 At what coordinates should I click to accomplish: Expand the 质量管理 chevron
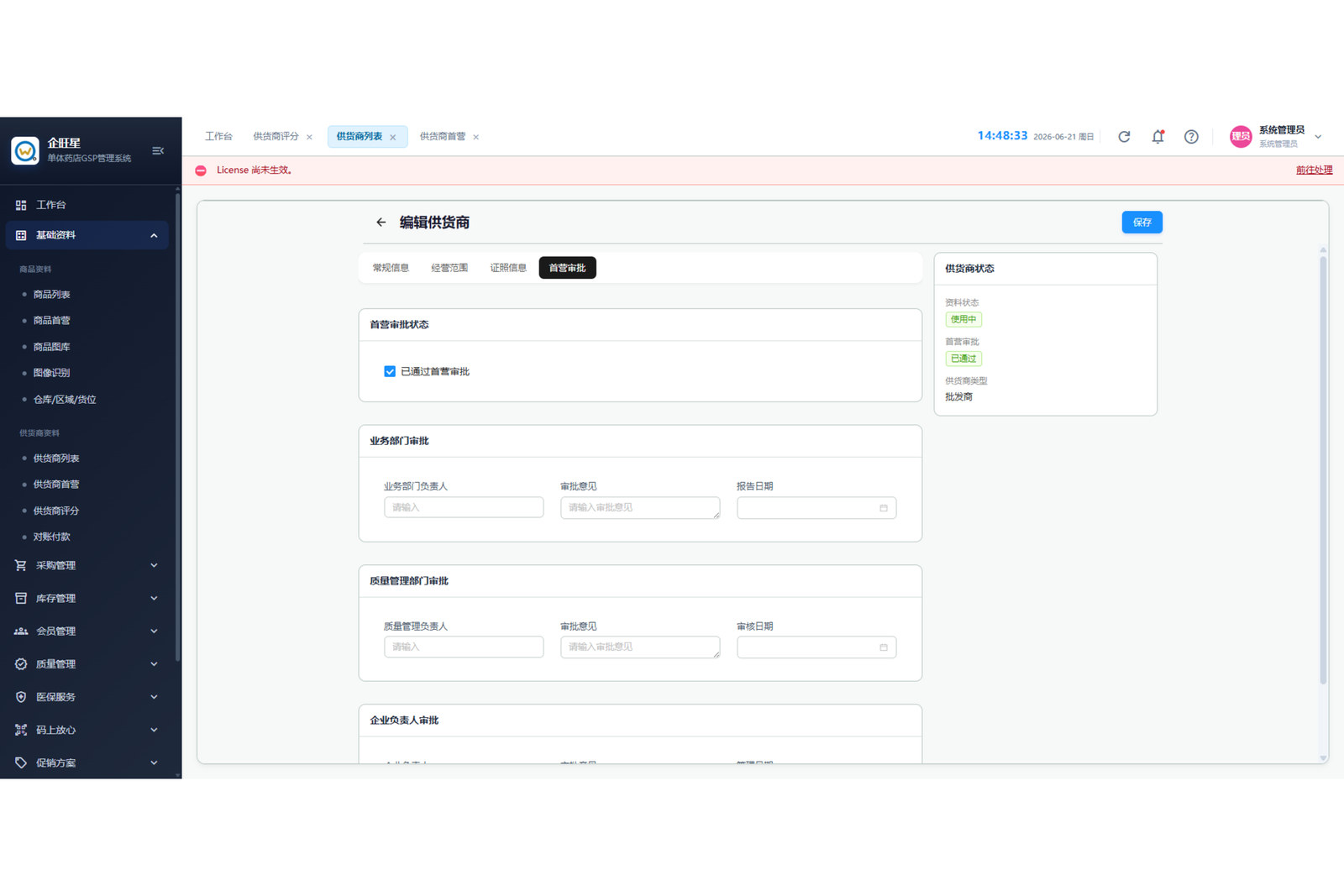pos(154,664)
